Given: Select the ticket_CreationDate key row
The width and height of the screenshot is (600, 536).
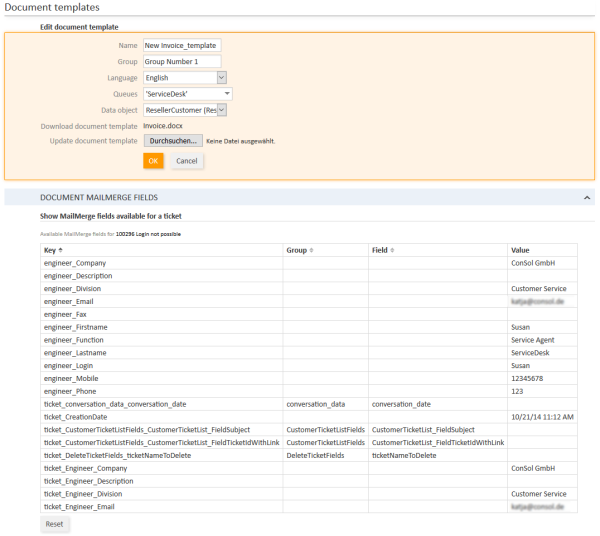Looking at the screenshot, I should pos(75,417).
